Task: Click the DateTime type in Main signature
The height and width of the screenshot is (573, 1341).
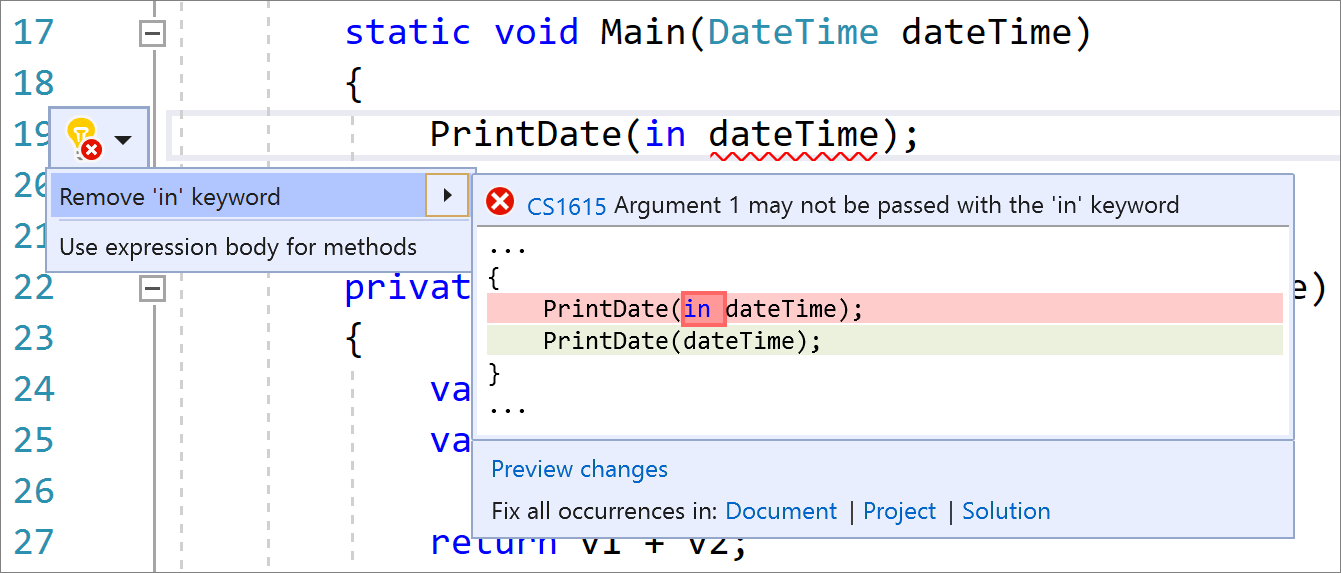Action: (793, 32)
